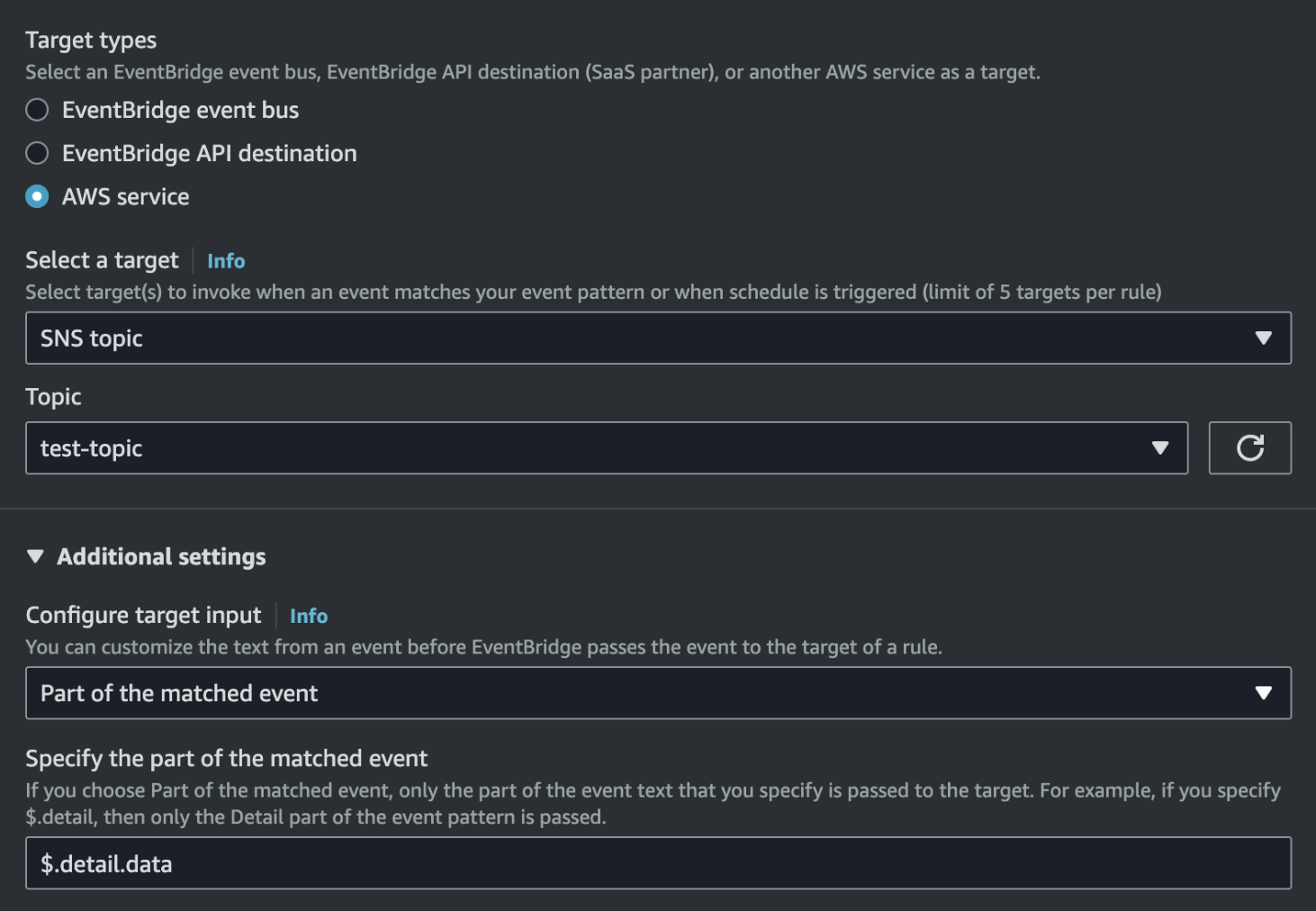This screenshot has width=1316, height=911.
Task: Open Info link beside Select a target
Action: pyautogui.click(x=226, y=261)
